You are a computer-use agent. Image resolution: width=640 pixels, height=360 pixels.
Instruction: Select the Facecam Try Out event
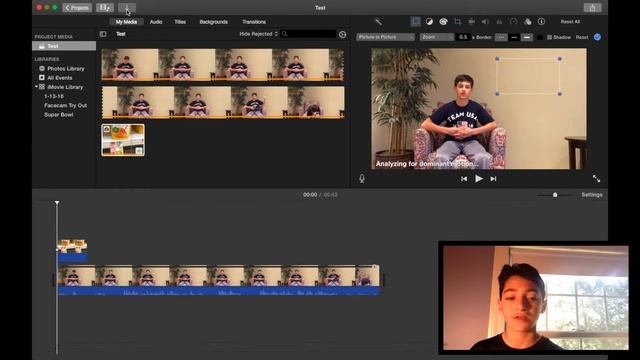click(65, 105)
